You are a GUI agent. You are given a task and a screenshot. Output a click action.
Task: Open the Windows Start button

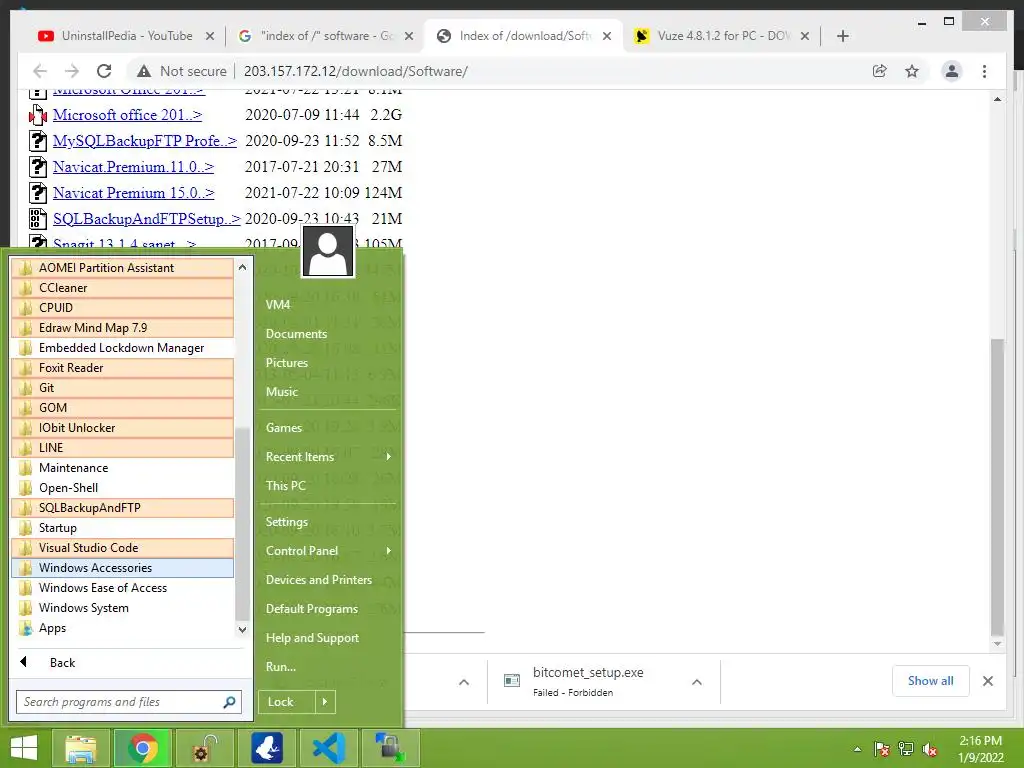click(x=24, y=748)
